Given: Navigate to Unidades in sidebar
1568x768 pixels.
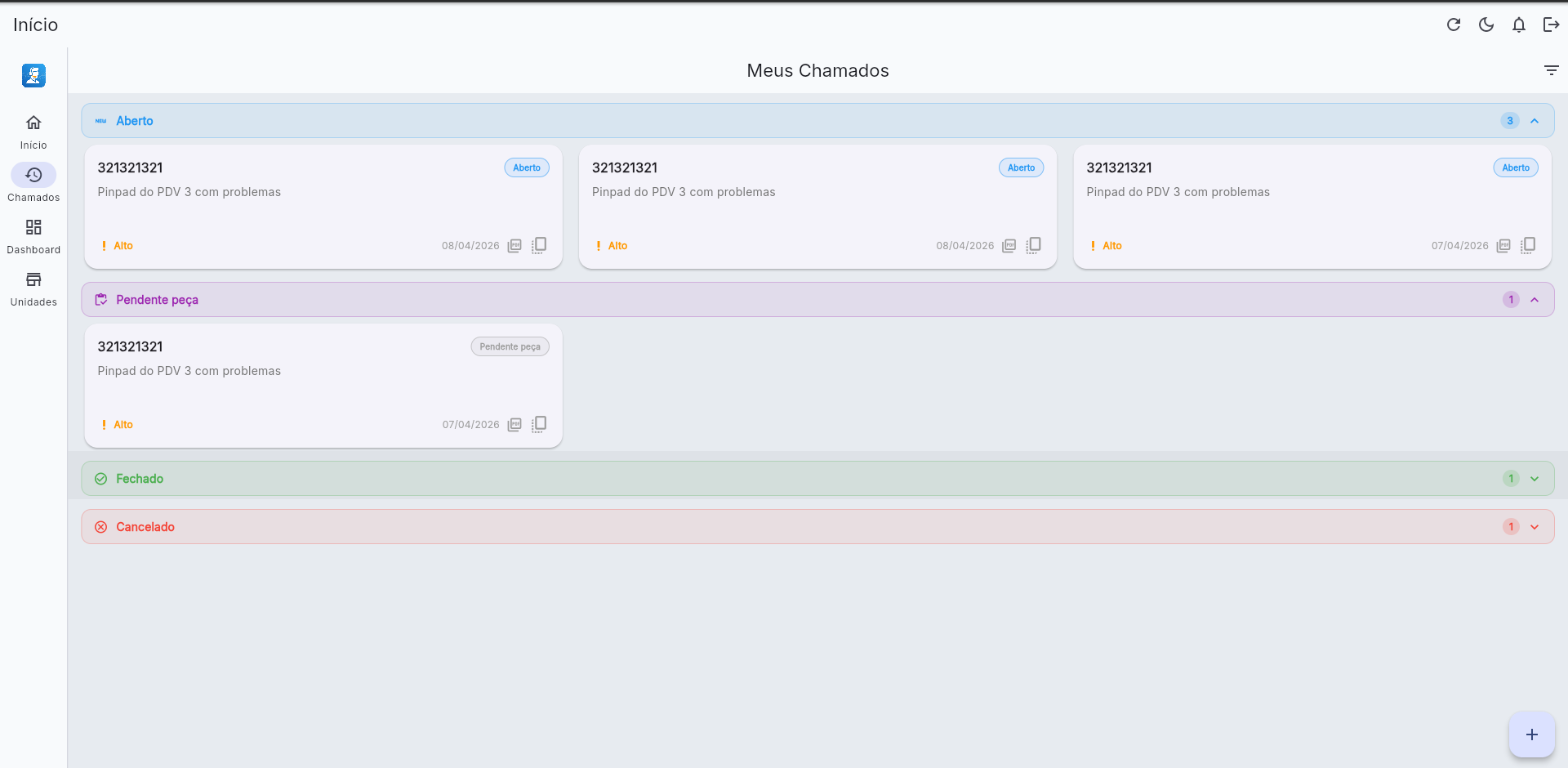Looking at the screenshot, I should click(33, 288).
